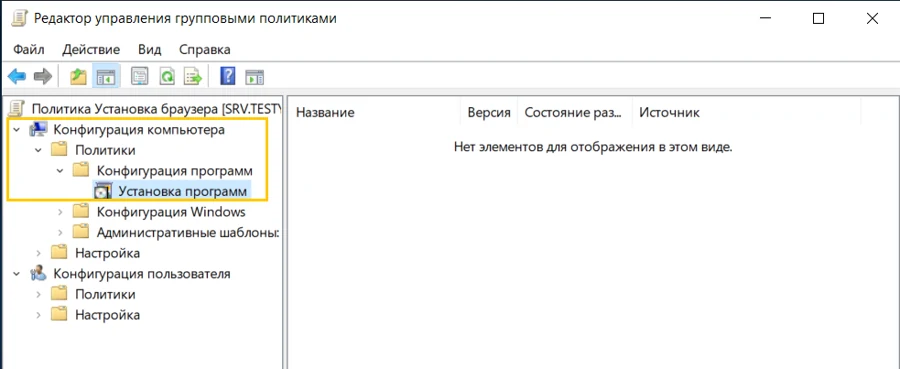This screenshot has height=369, width=900.
Task: Click the Конфигурация компьютера computer icon
Action: [38, 130]
